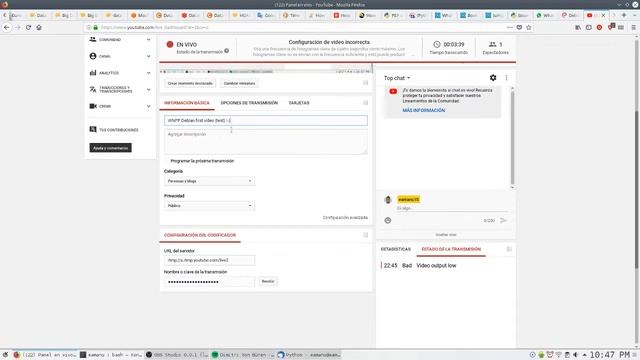Open Más información link in chat

coord(424,111)
